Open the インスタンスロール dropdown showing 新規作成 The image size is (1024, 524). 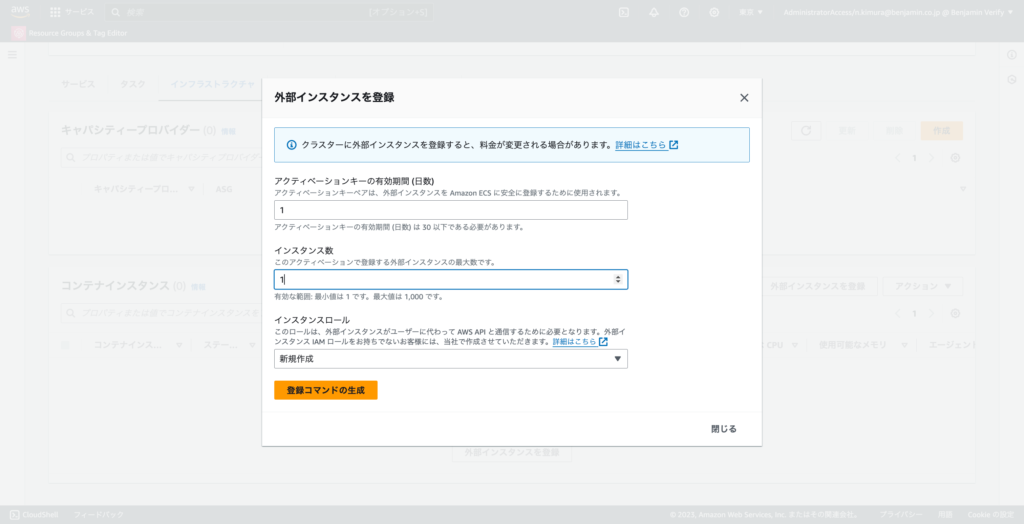451,359
